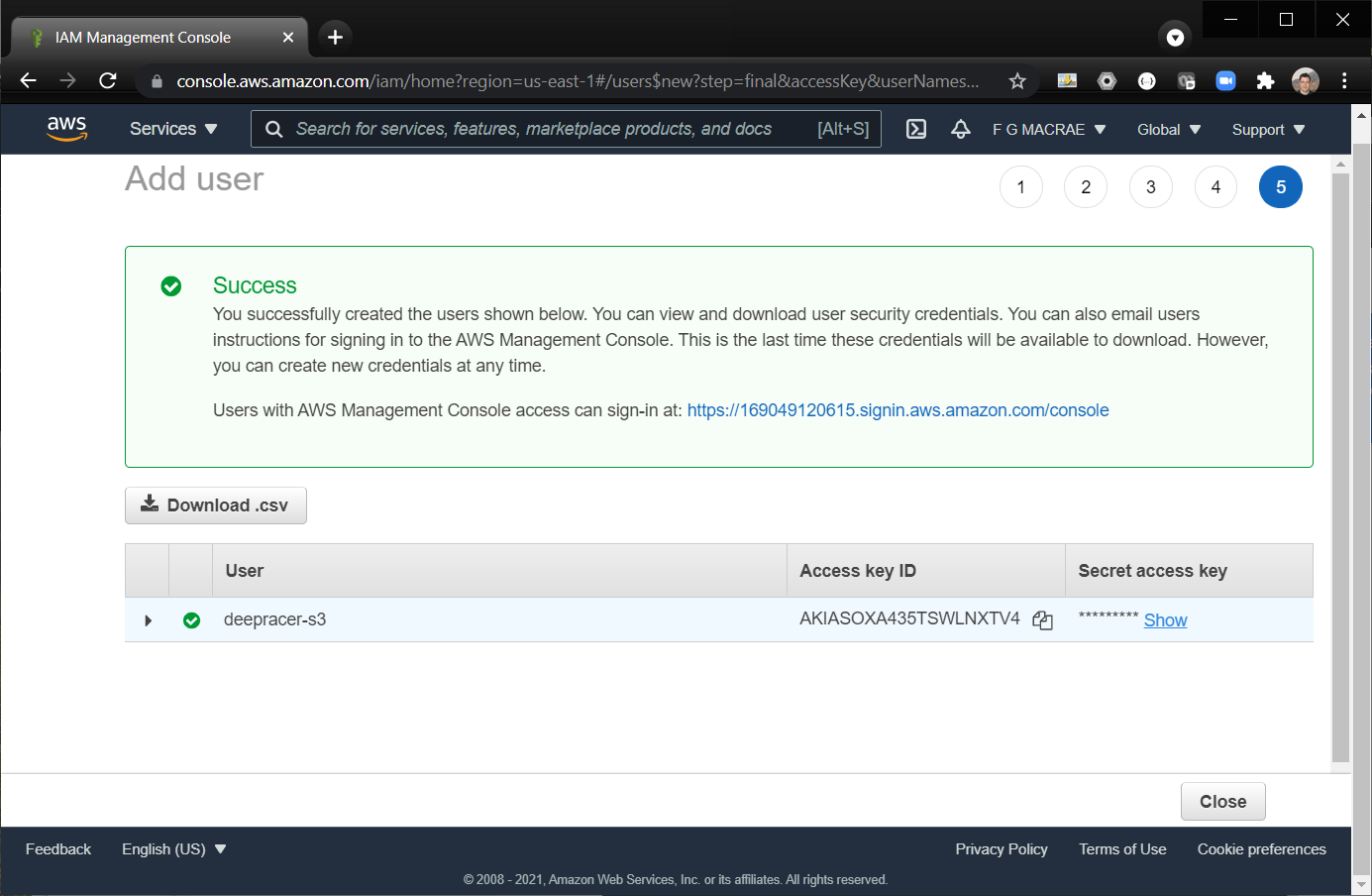Screen dimensions: 1372x896
Task: Click the Add user page title
Action: click(194, 179)
